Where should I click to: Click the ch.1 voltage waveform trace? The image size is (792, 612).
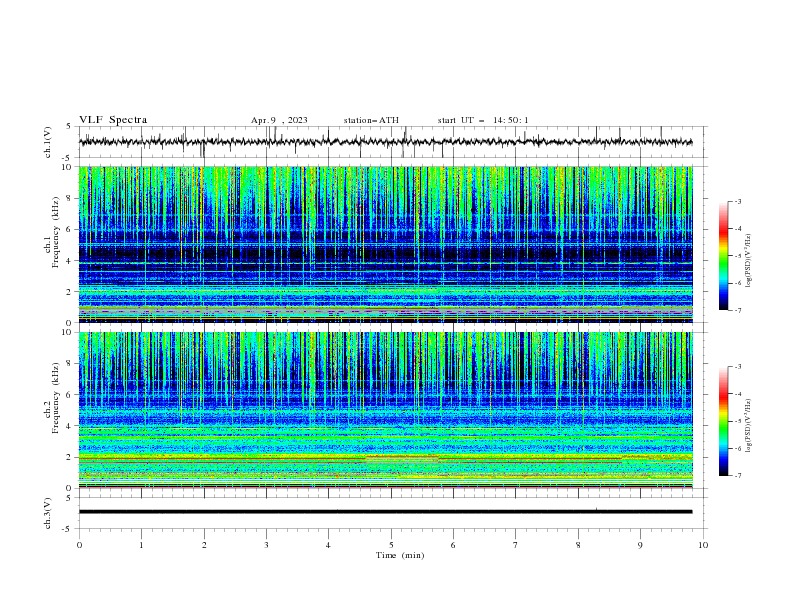pos(385,142)
